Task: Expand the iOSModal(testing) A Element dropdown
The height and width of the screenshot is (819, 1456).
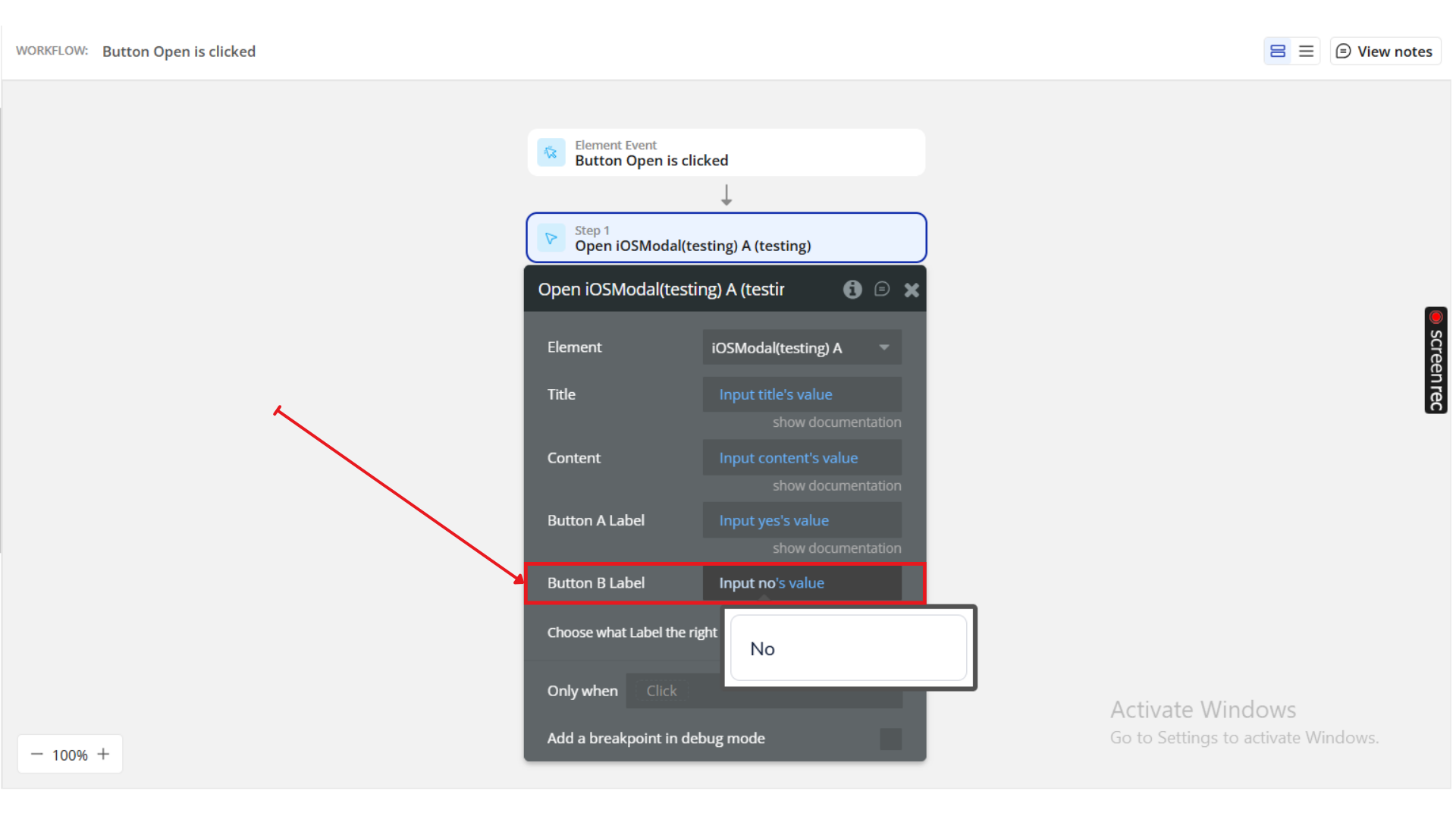Action: 802,347
